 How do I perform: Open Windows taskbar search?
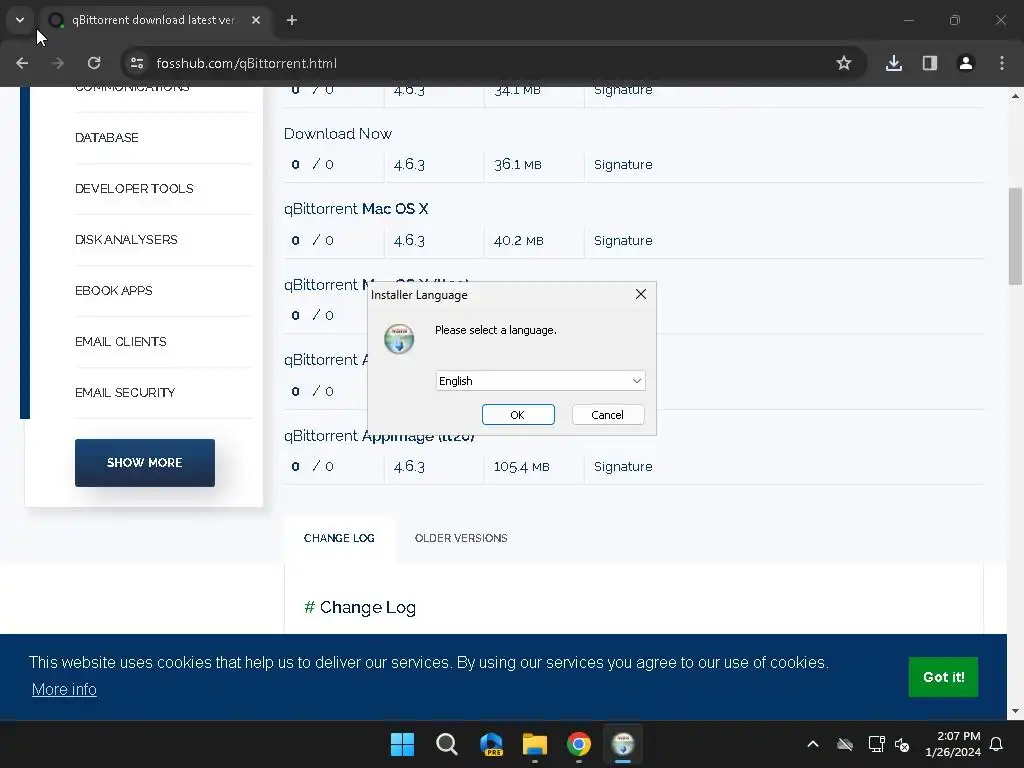tap(447, 744)
